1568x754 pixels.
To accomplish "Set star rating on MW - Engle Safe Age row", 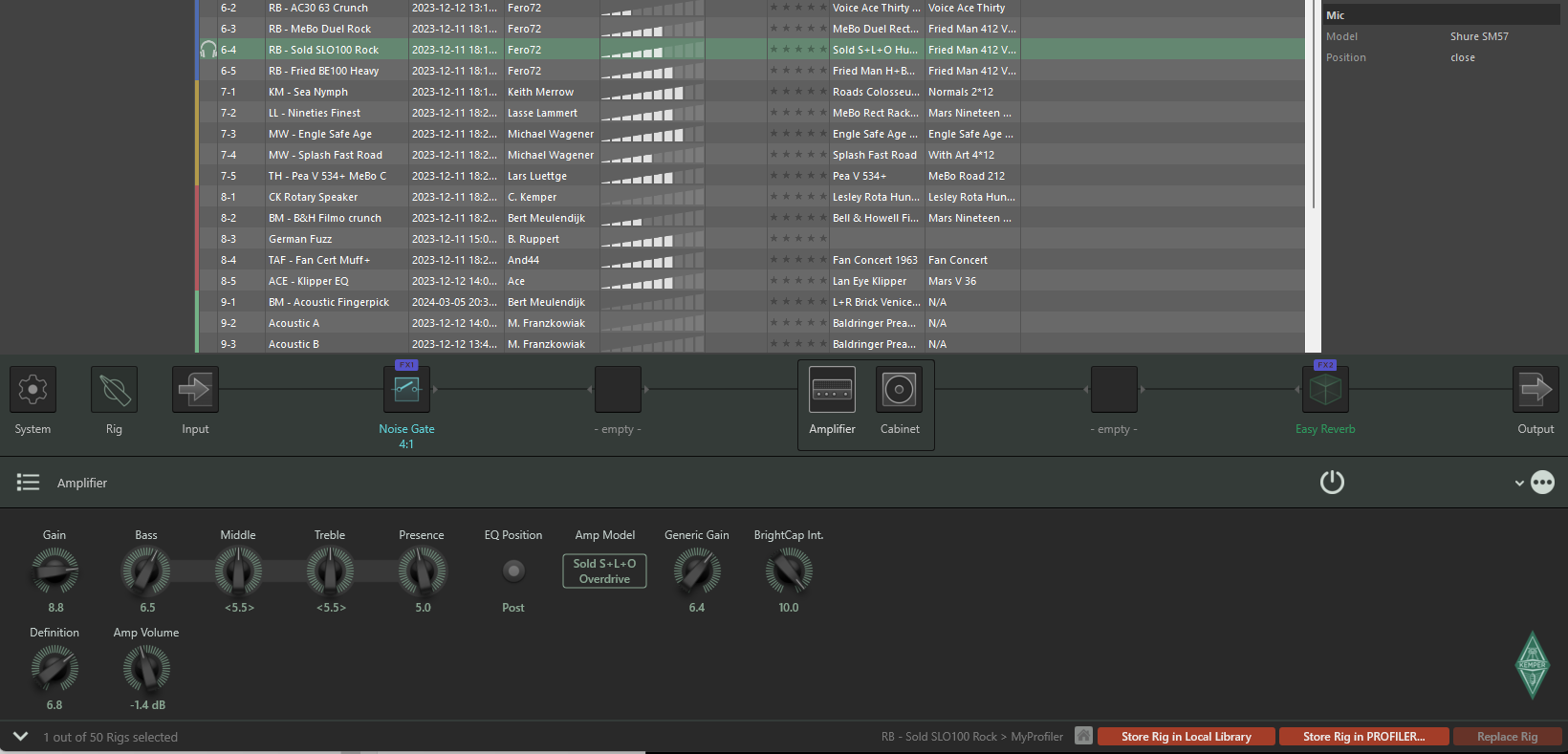I will point(798,134).
